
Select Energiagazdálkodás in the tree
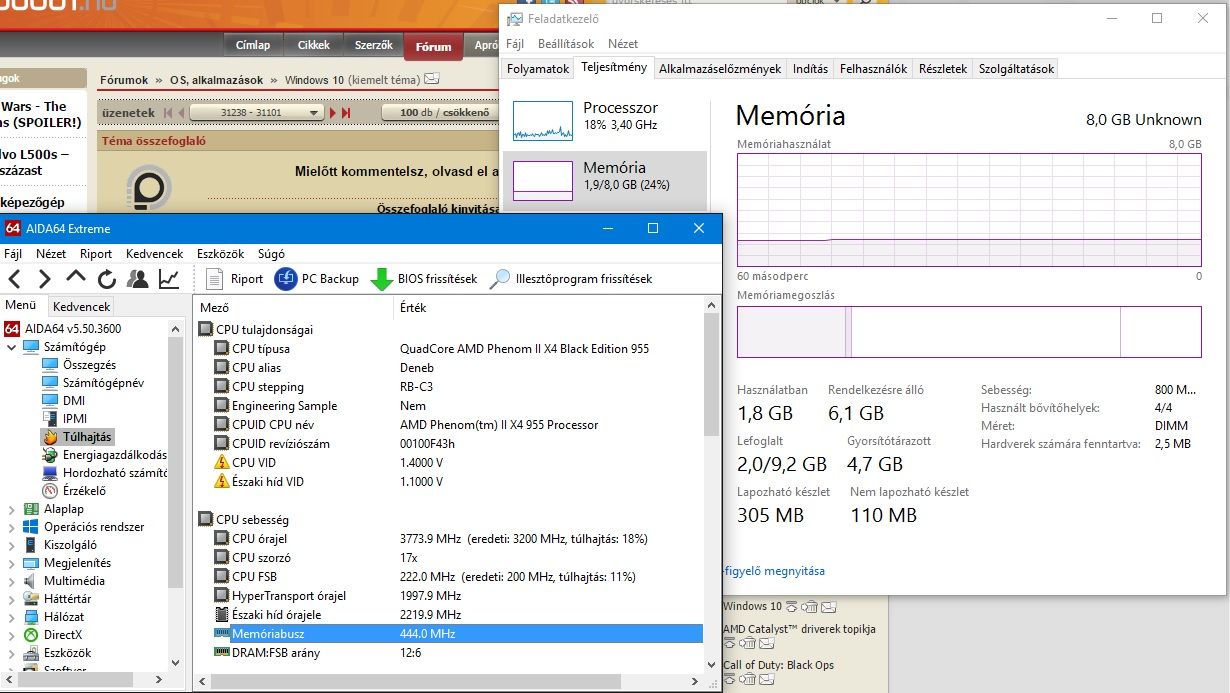pyautogui.click(x=114, y=455)
